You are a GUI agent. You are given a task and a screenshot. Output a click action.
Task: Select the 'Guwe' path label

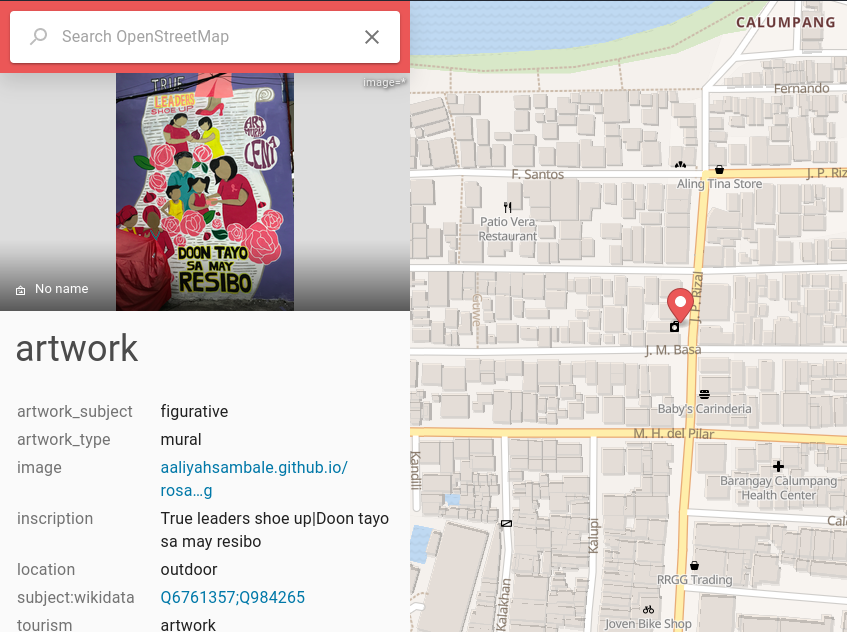[x=476, y=310]
